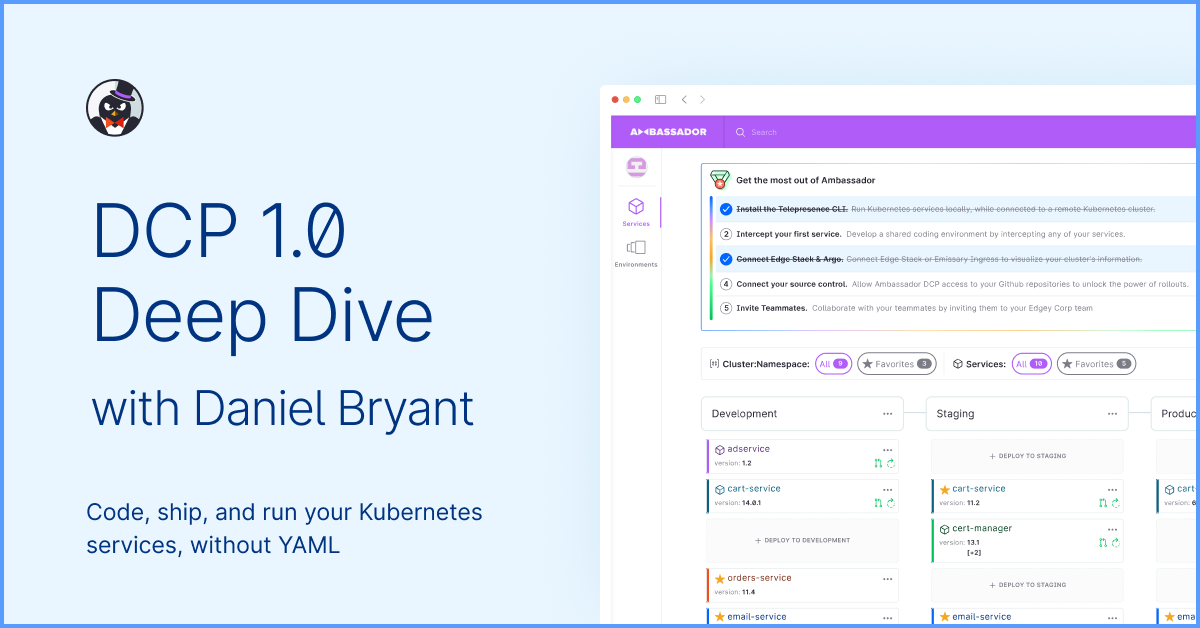Click the star on Staging email-service card
1200x628 pixels.
click(x=944, y=617)
